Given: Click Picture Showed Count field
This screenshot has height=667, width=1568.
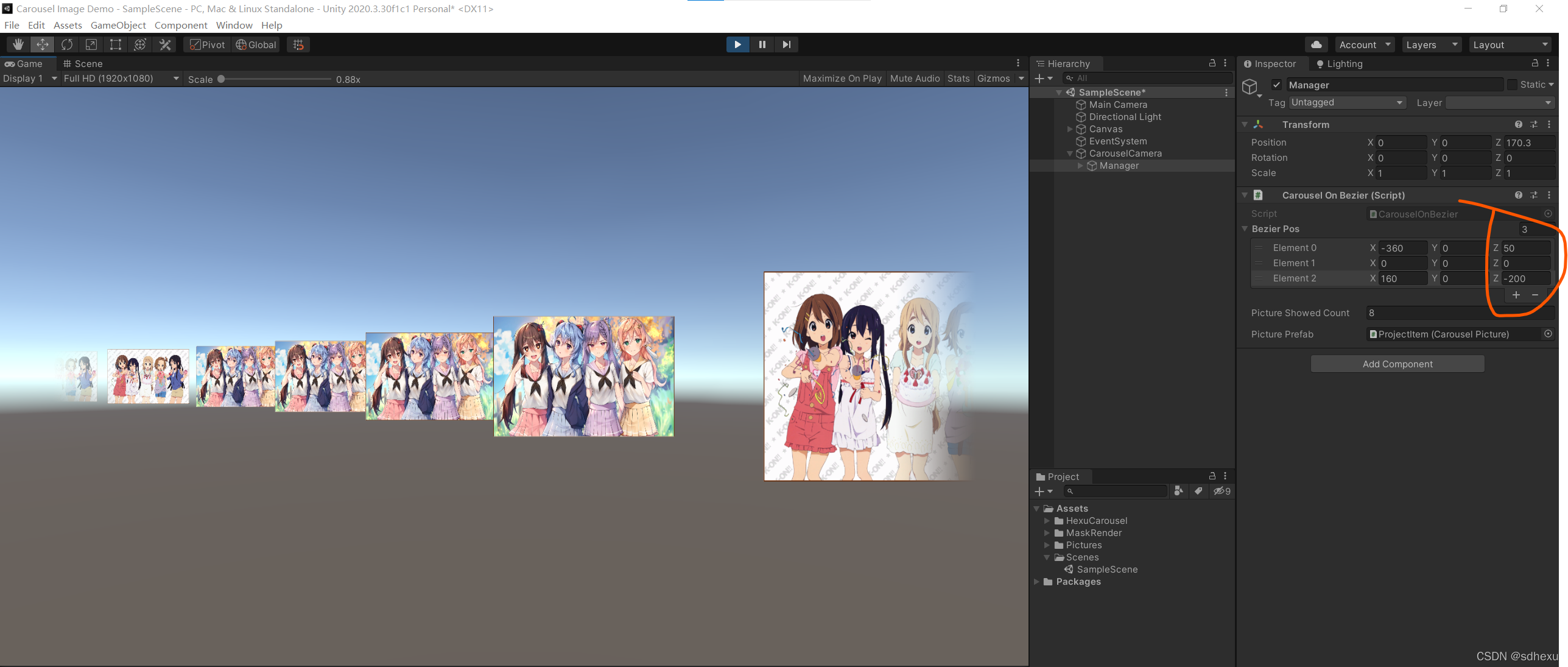Looking at the screenshot, I should [x=1458, y=313].
